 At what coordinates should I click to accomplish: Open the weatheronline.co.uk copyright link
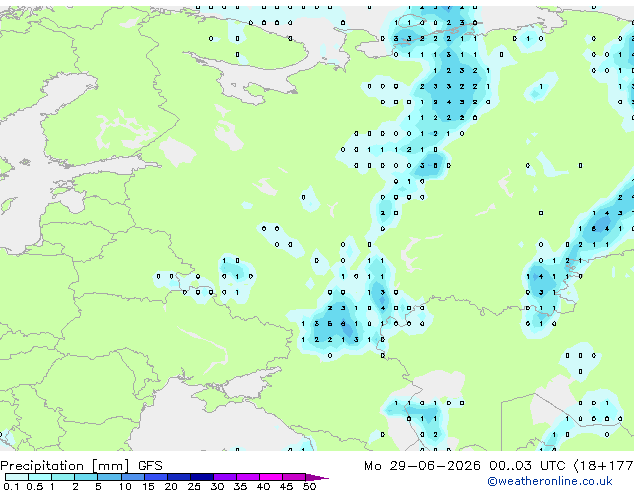click(x=549, y=481)
